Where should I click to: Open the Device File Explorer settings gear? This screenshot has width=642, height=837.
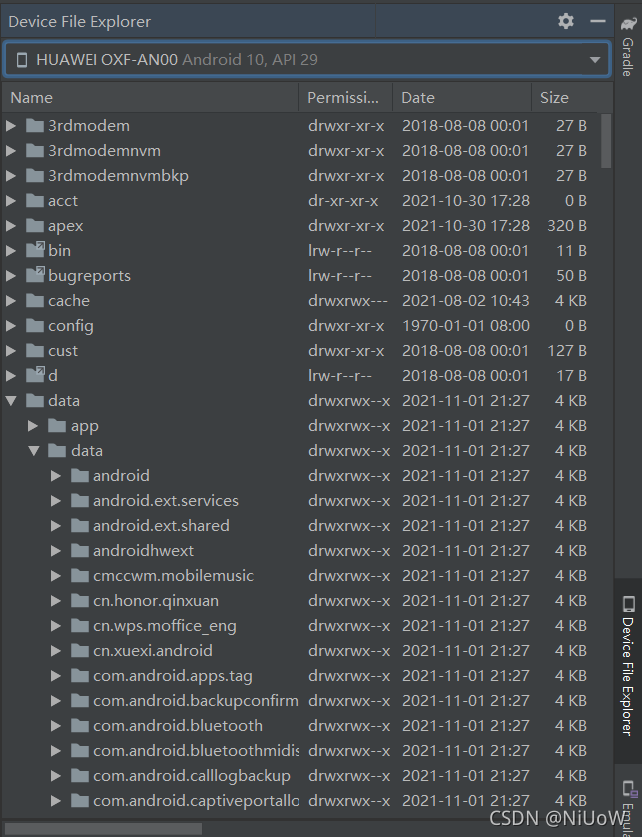click(566, 21)
